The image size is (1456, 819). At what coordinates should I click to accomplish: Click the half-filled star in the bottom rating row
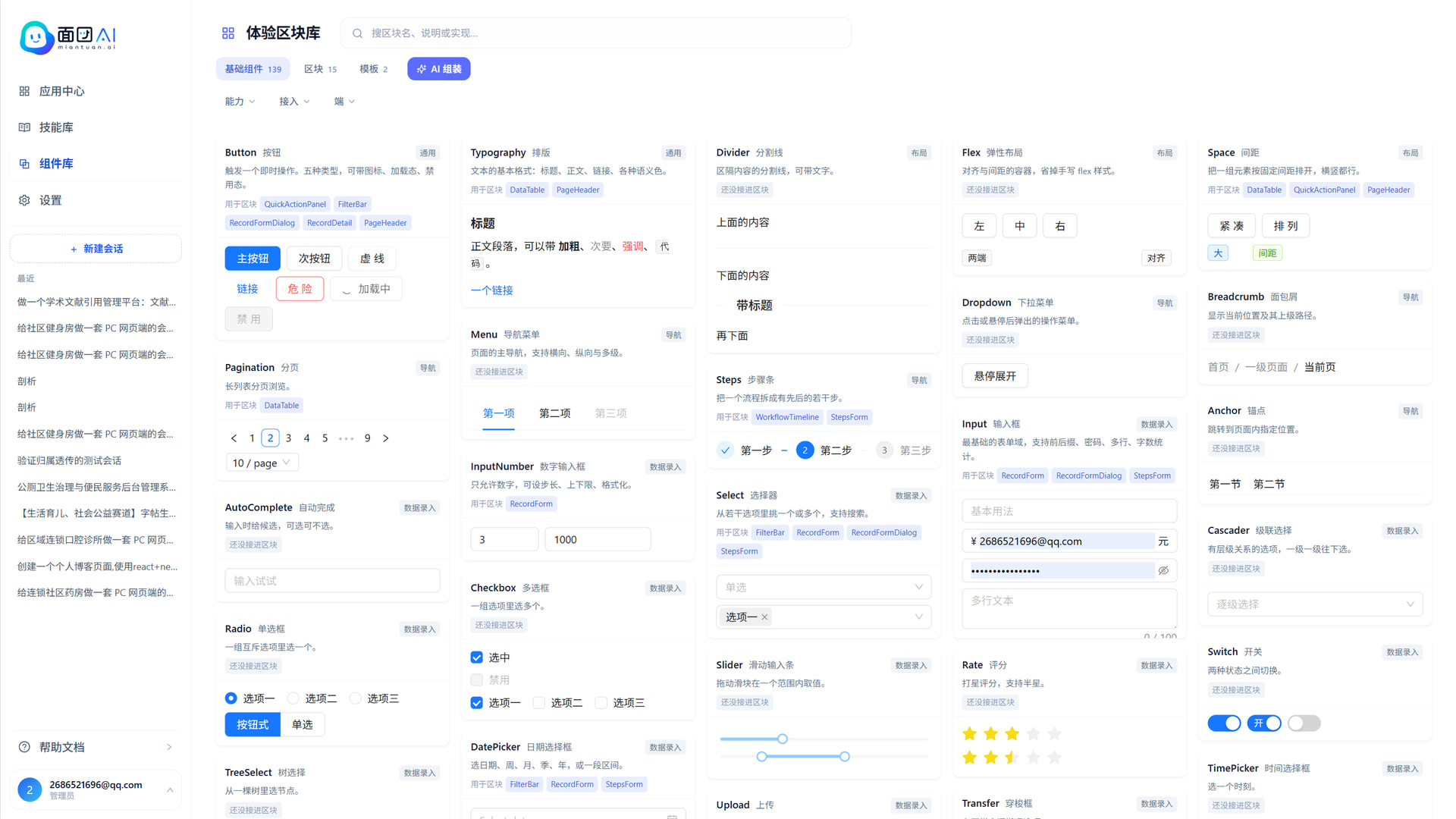(1012, 757)
